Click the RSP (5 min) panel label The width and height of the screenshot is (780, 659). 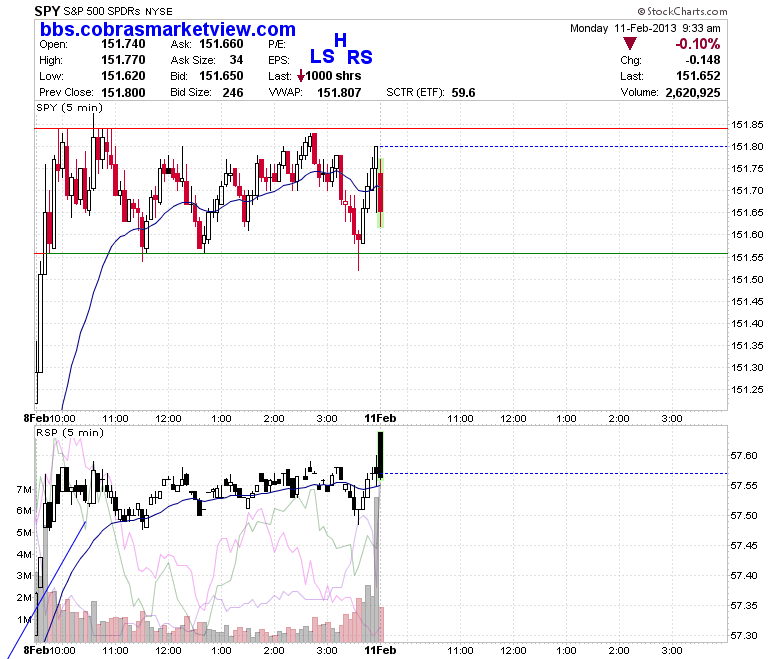(x=70, y=432)
